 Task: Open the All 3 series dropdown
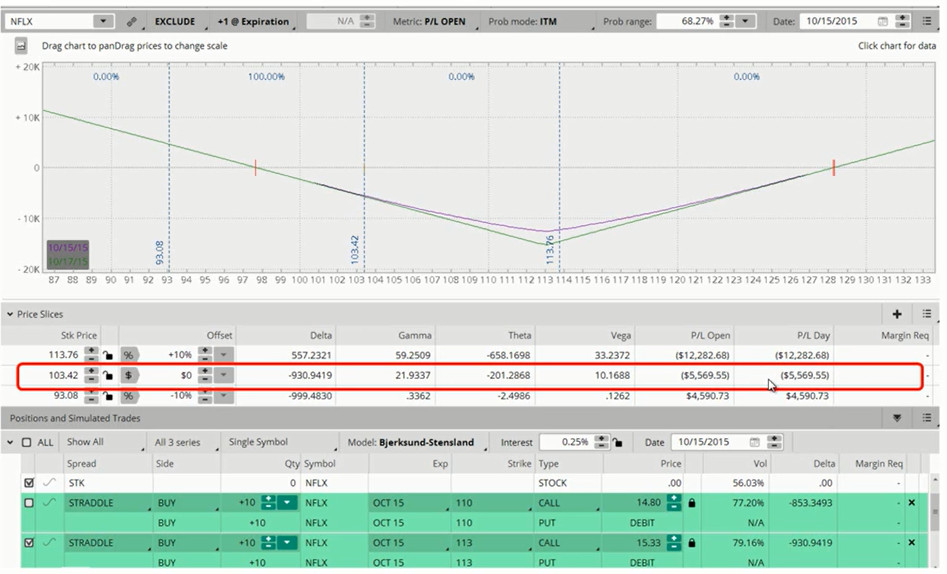coord(184,442)
